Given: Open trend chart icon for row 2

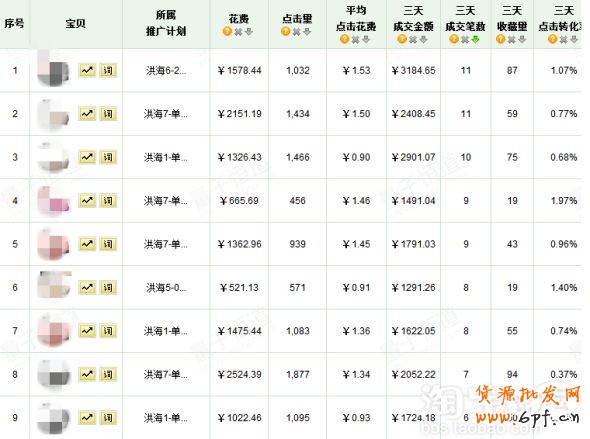Looking at the screenshot, I should click(87, 114).
